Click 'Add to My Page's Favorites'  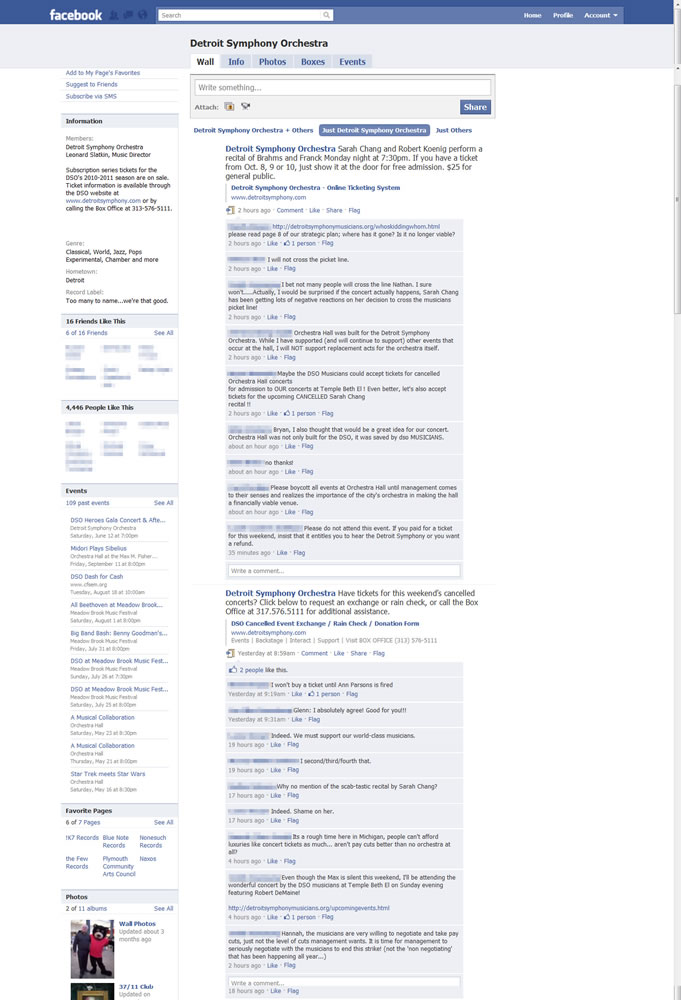pyautogui.click(x=103, y=73)
